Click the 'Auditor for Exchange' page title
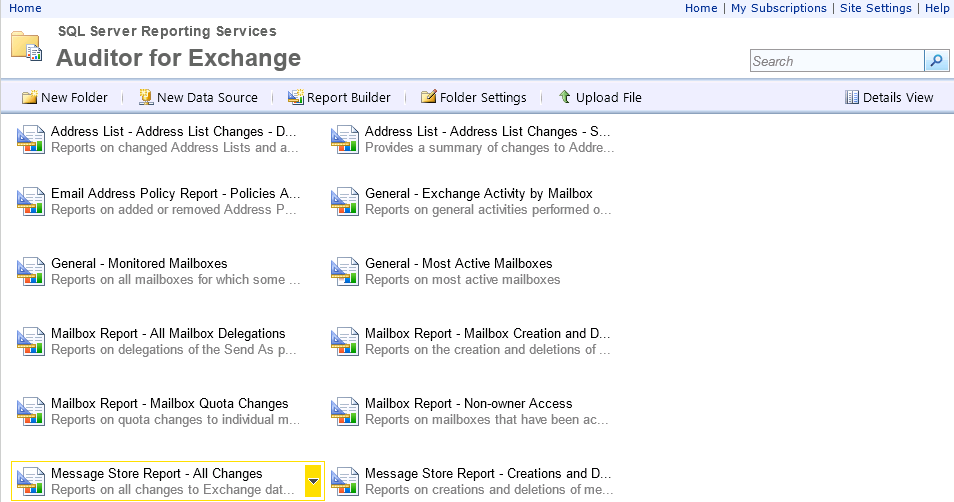 178,58
